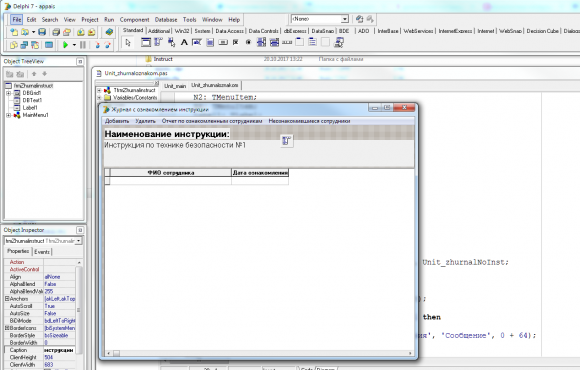
Task: Click the Remove file from project icon
Action: click(91, 32)
